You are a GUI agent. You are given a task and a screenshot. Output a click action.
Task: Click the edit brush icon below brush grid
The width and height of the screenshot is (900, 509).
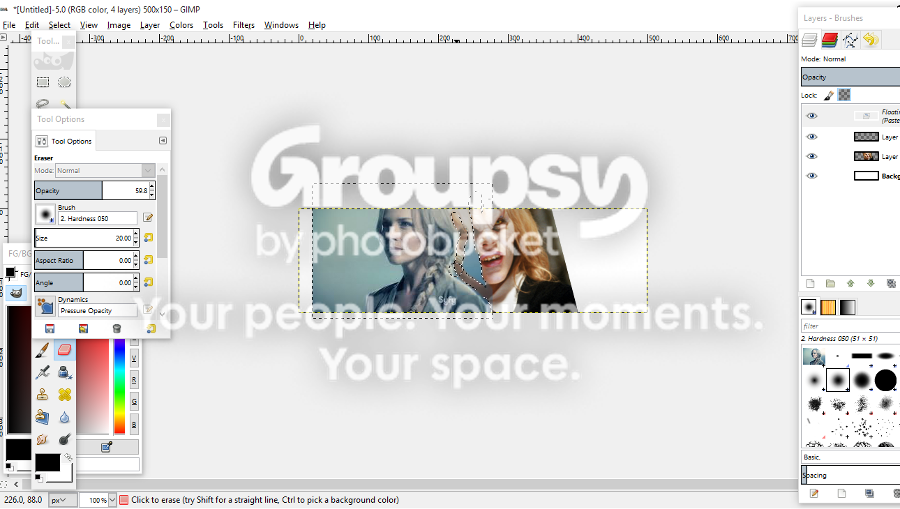tap(814, 494)
